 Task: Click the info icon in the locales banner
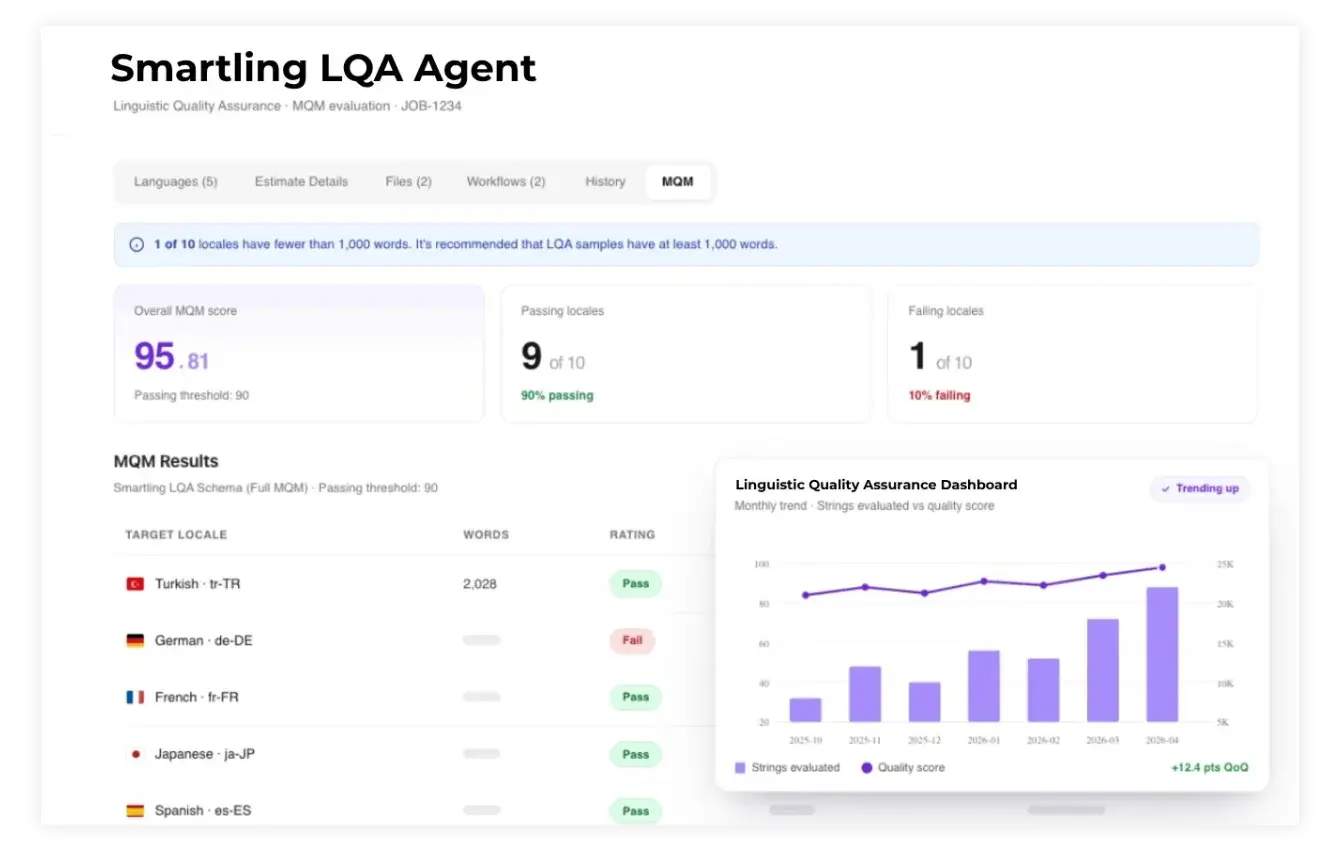pos(137,244)
